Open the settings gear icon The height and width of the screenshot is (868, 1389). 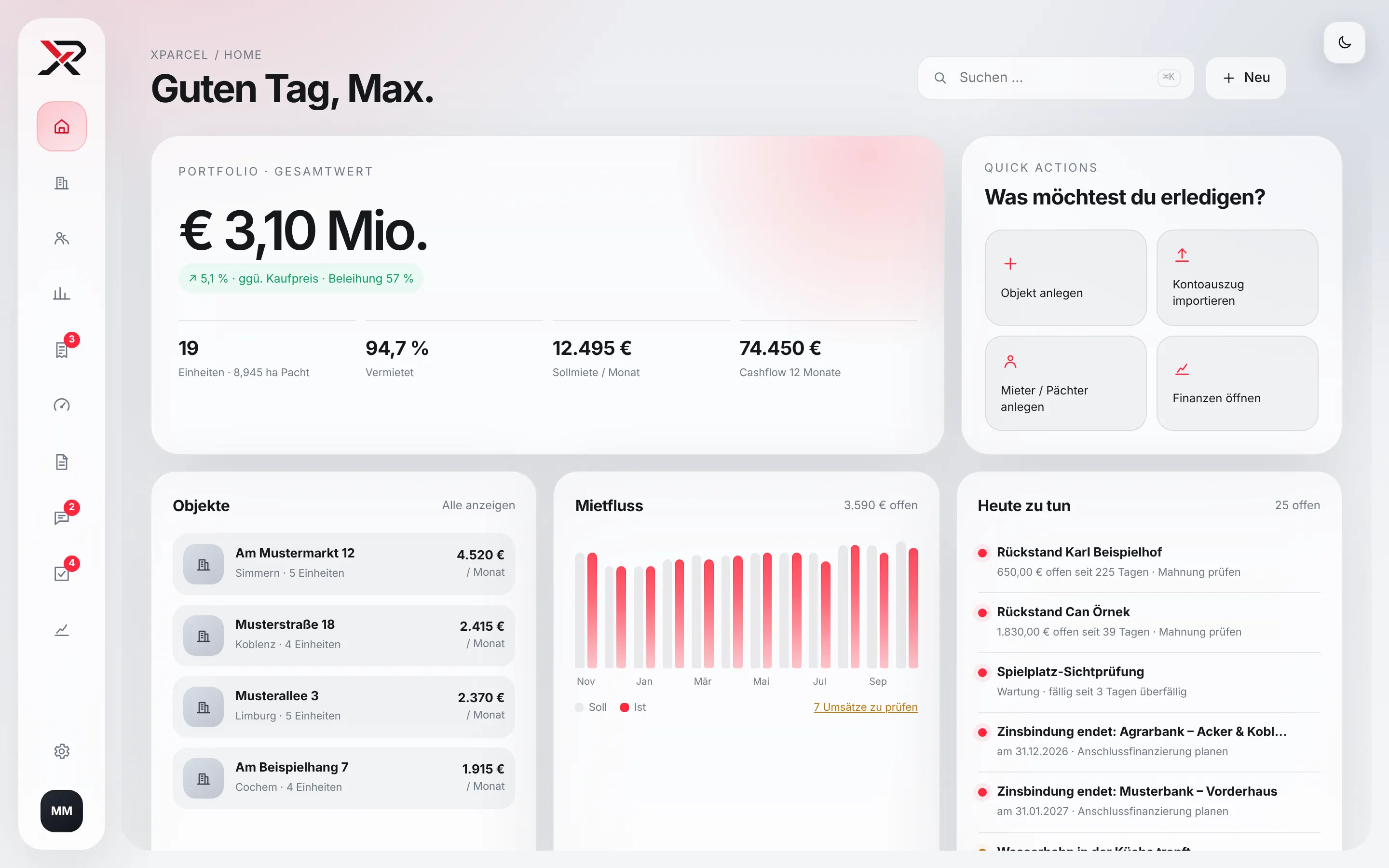pyautogui.click(x=61, y=751)
